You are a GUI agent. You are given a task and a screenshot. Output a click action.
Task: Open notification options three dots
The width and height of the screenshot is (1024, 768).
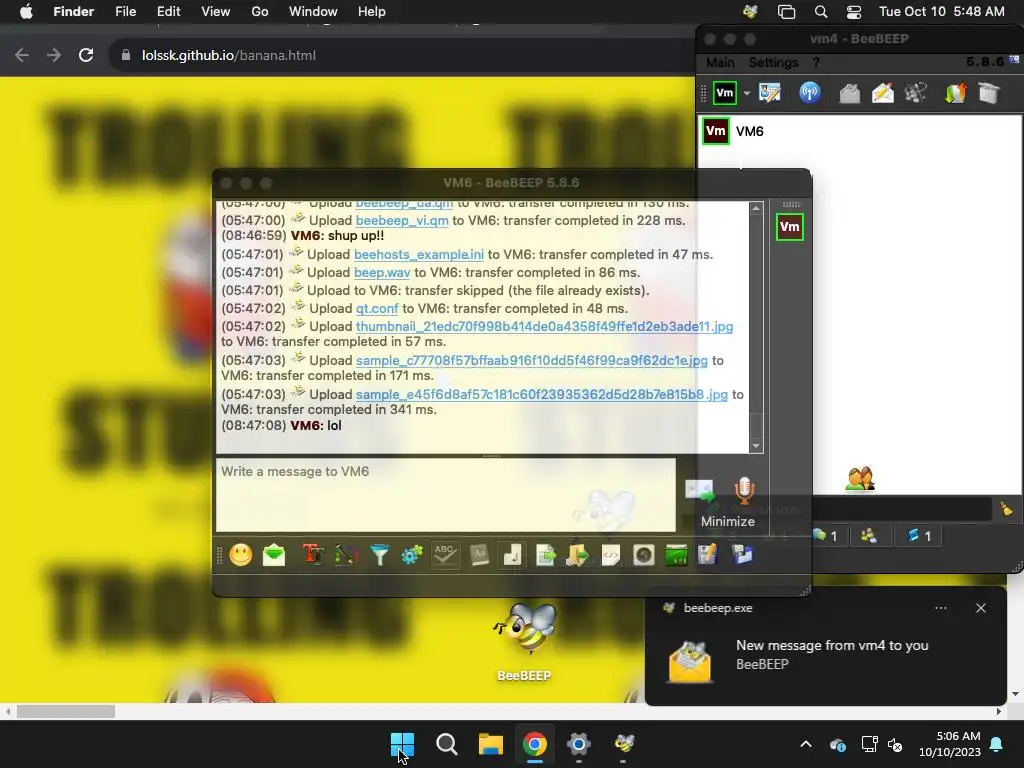(941, 608)
